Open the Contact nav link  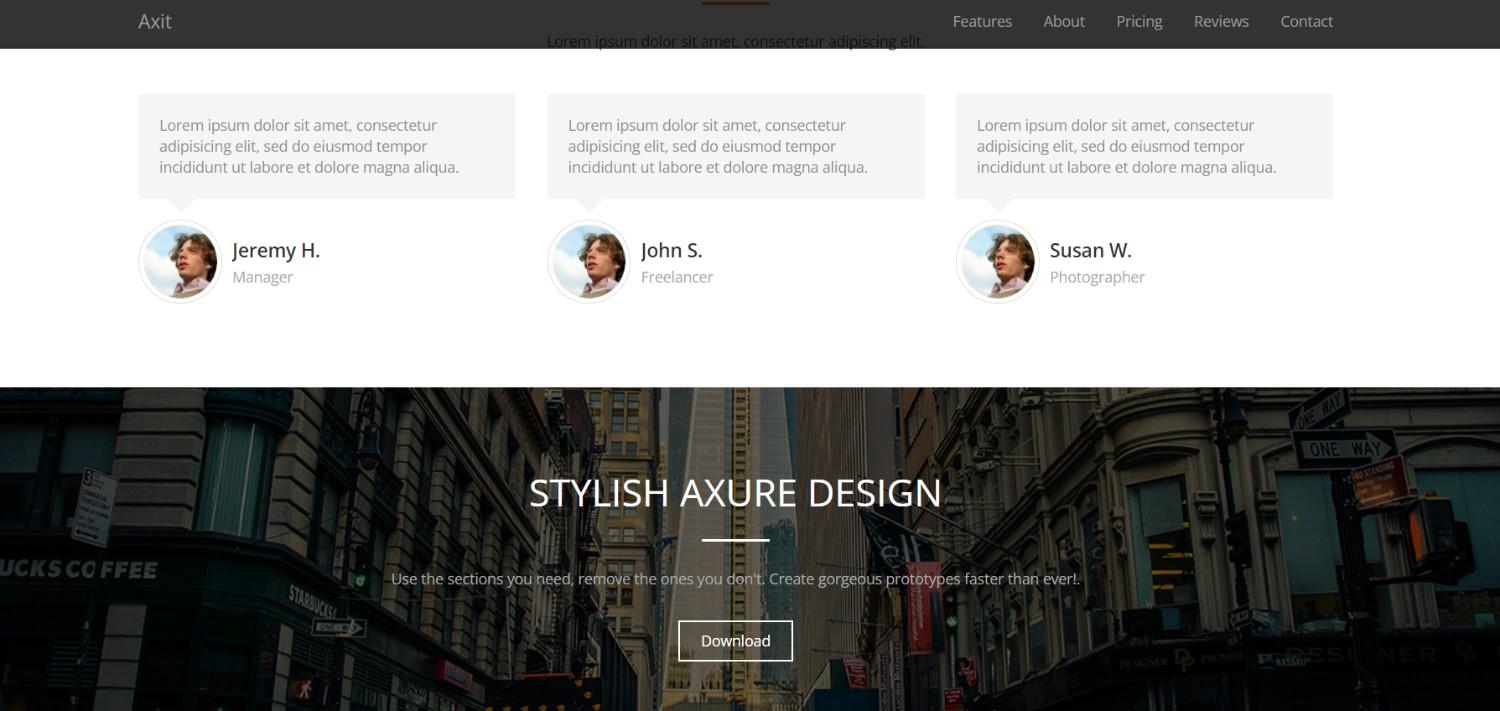(x=1306, y=22)
